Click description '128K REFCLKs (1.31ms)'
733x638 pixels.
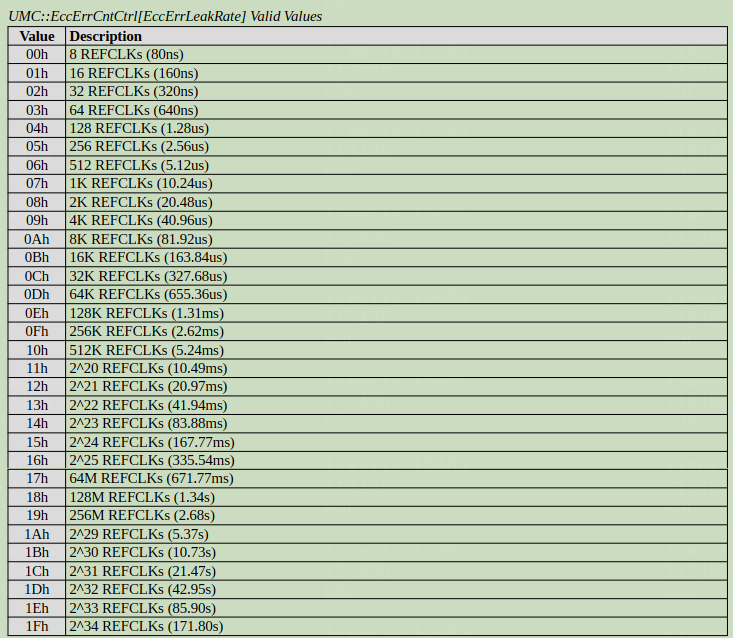pyautogui.click(x=147, y=313)
